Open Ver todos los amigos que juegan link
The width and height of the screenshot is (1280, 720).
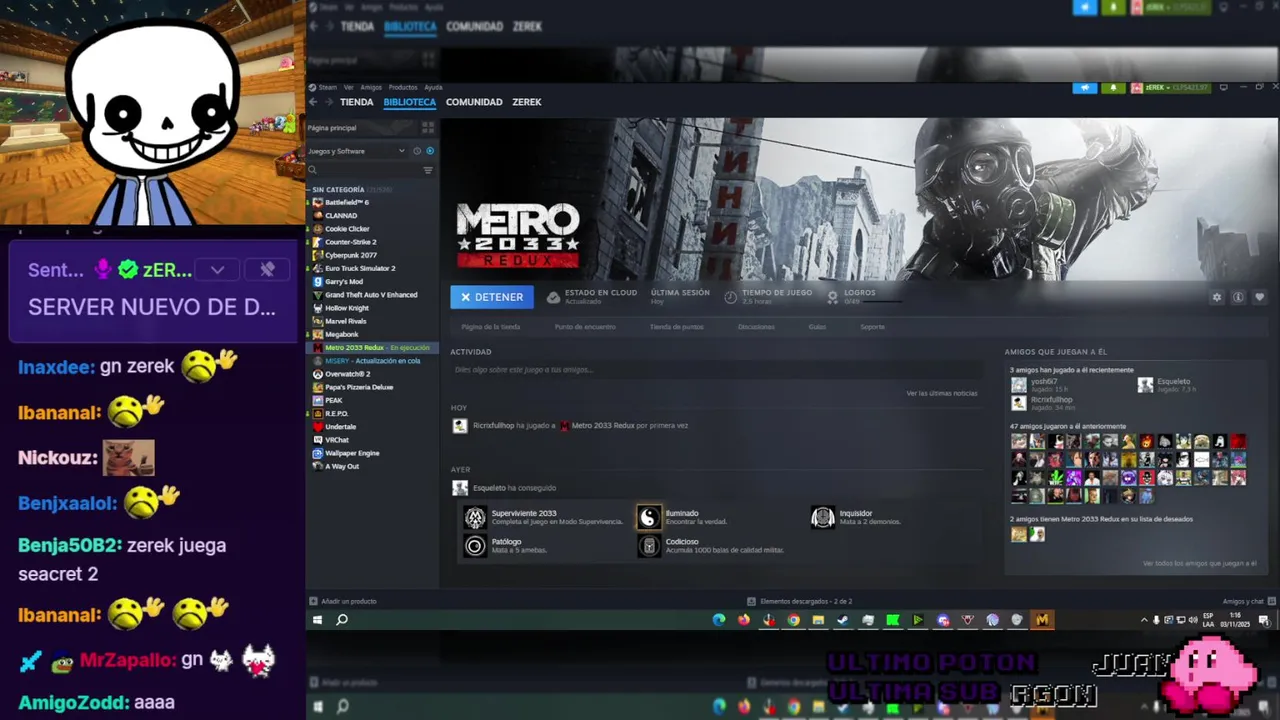coord(1199,563)
